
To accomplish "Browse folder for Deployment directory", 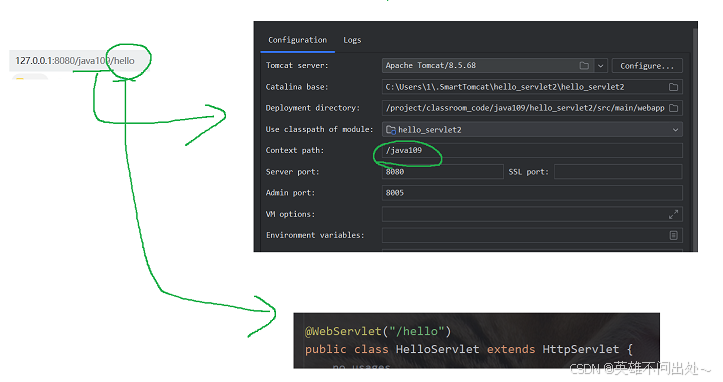I will (673, 108).
